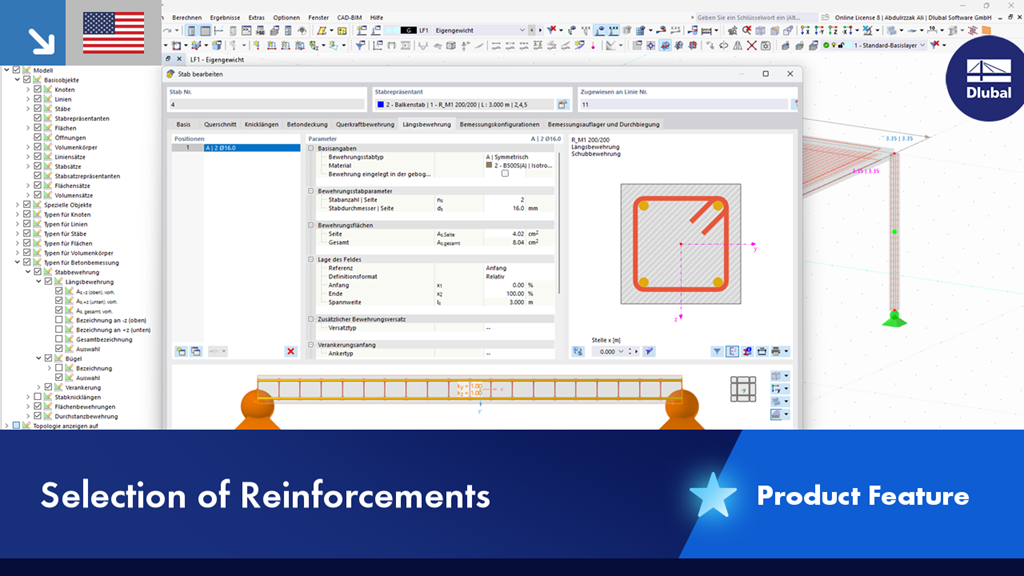Click the filter icon below cross-section preview
The height and width of the screenshot is (576, 1024).
tap(716, 351)
